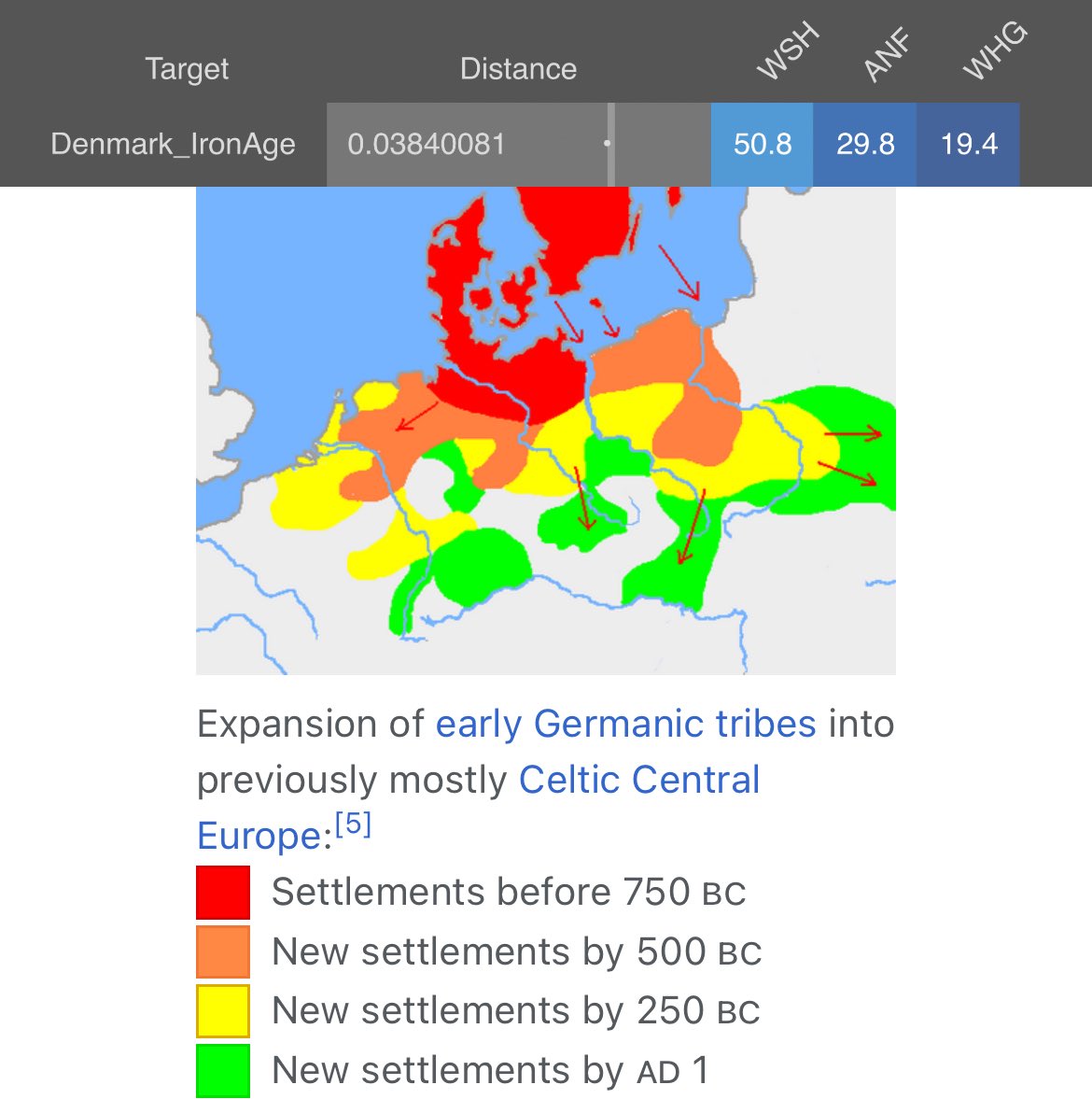Image resolution: width=1092 pixels, height=1099 pixels.
Task: Click the WHG value 19.4 cell
Action: (x=968, y=145)
